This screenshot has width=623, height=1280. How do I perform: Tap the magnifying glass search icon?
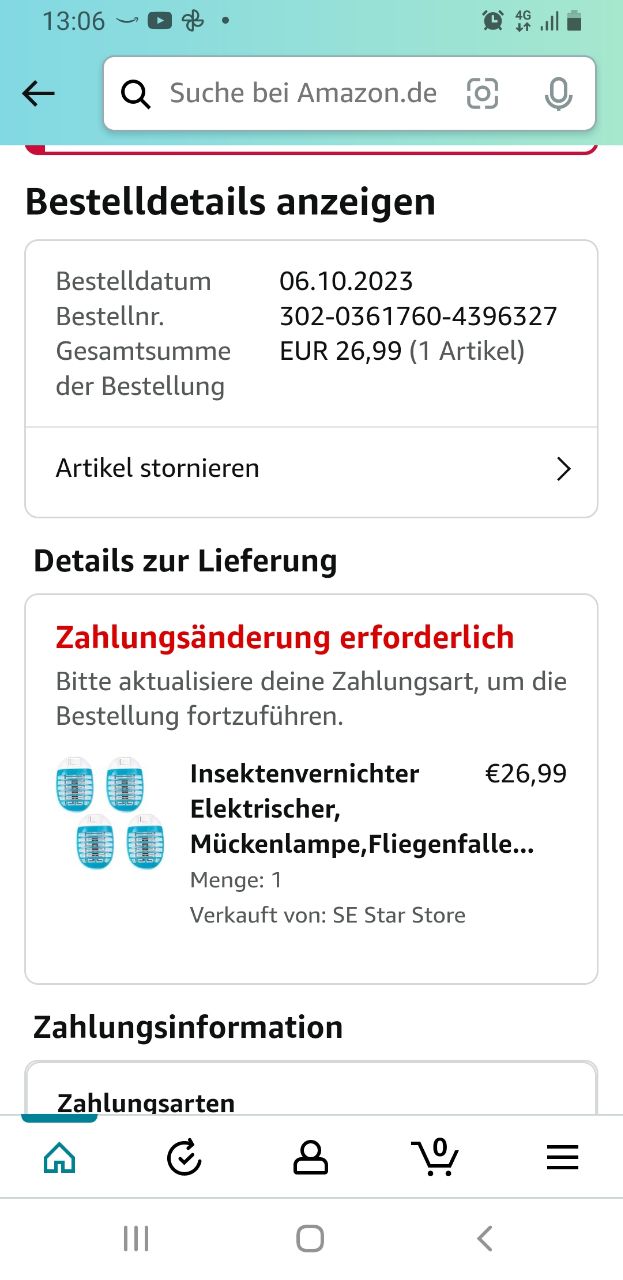pos(135,94)
